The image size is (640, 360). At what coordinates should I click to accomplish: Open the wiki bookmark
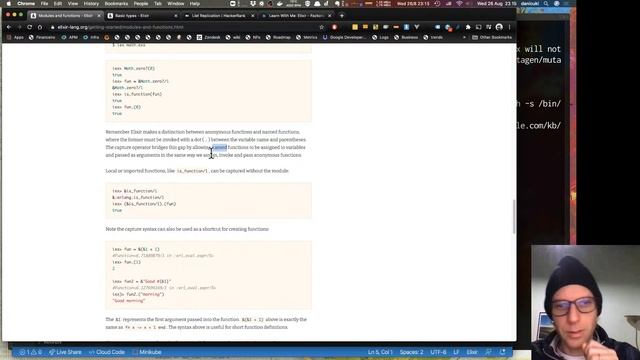[233, 37]
